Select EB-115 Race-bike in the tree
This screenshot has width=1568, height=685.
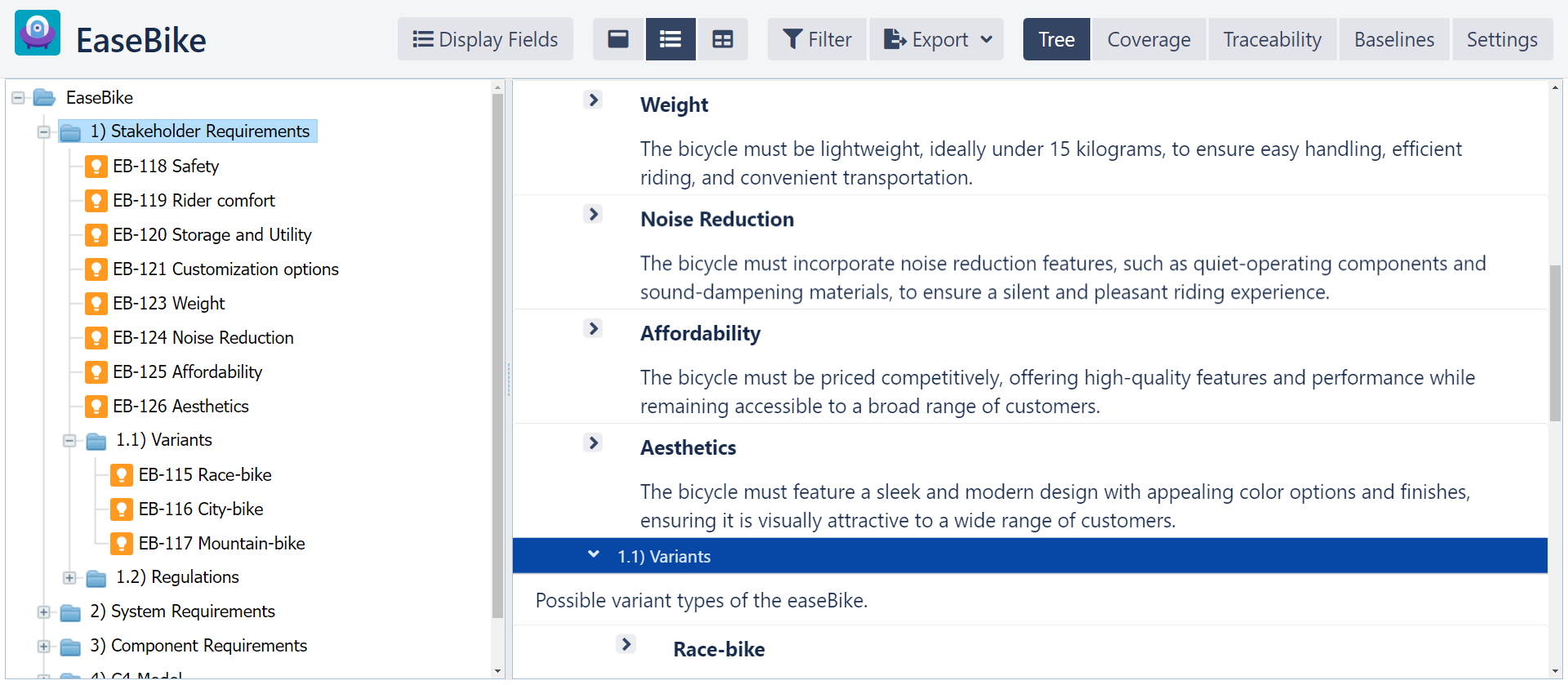point(205,475)
